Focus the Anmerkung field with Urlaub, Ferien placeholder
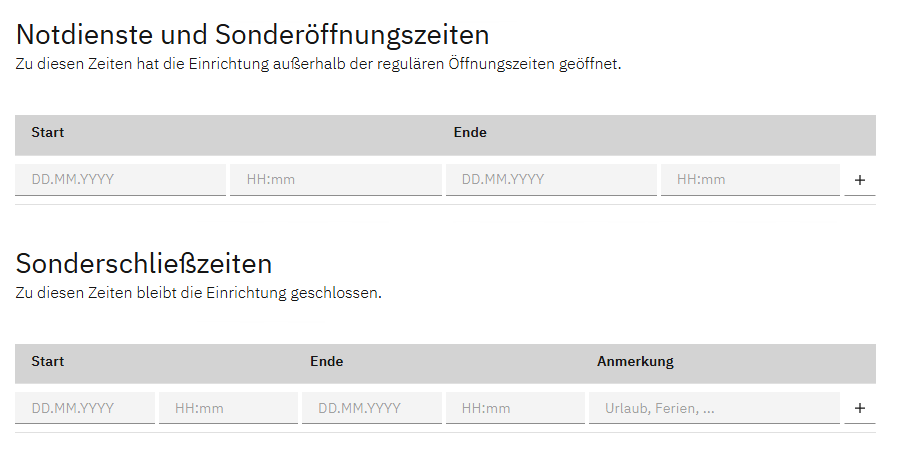 click(x=713, y=408)
